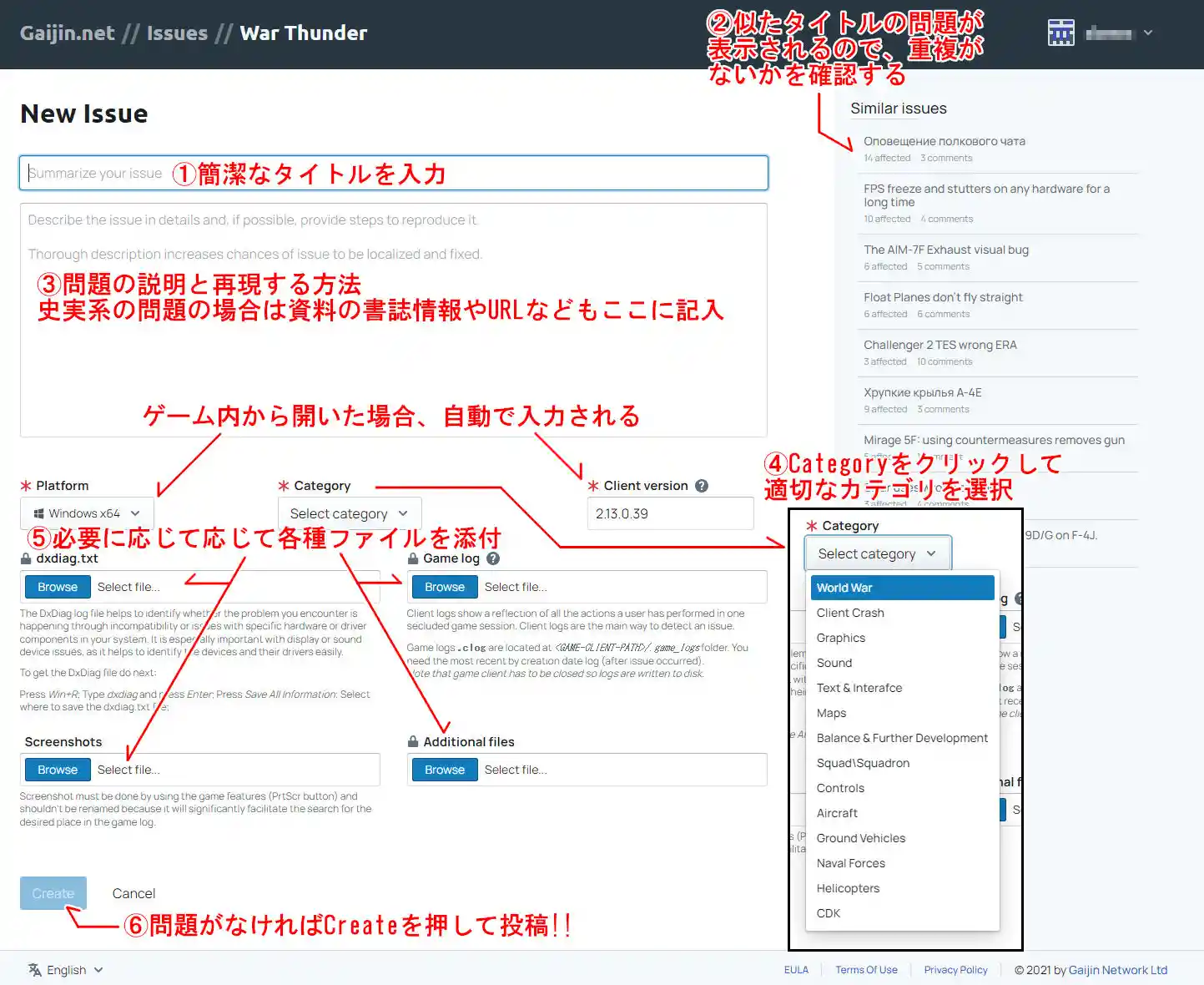Click '14 affected' under first similar issue

(x=887, y=158)
